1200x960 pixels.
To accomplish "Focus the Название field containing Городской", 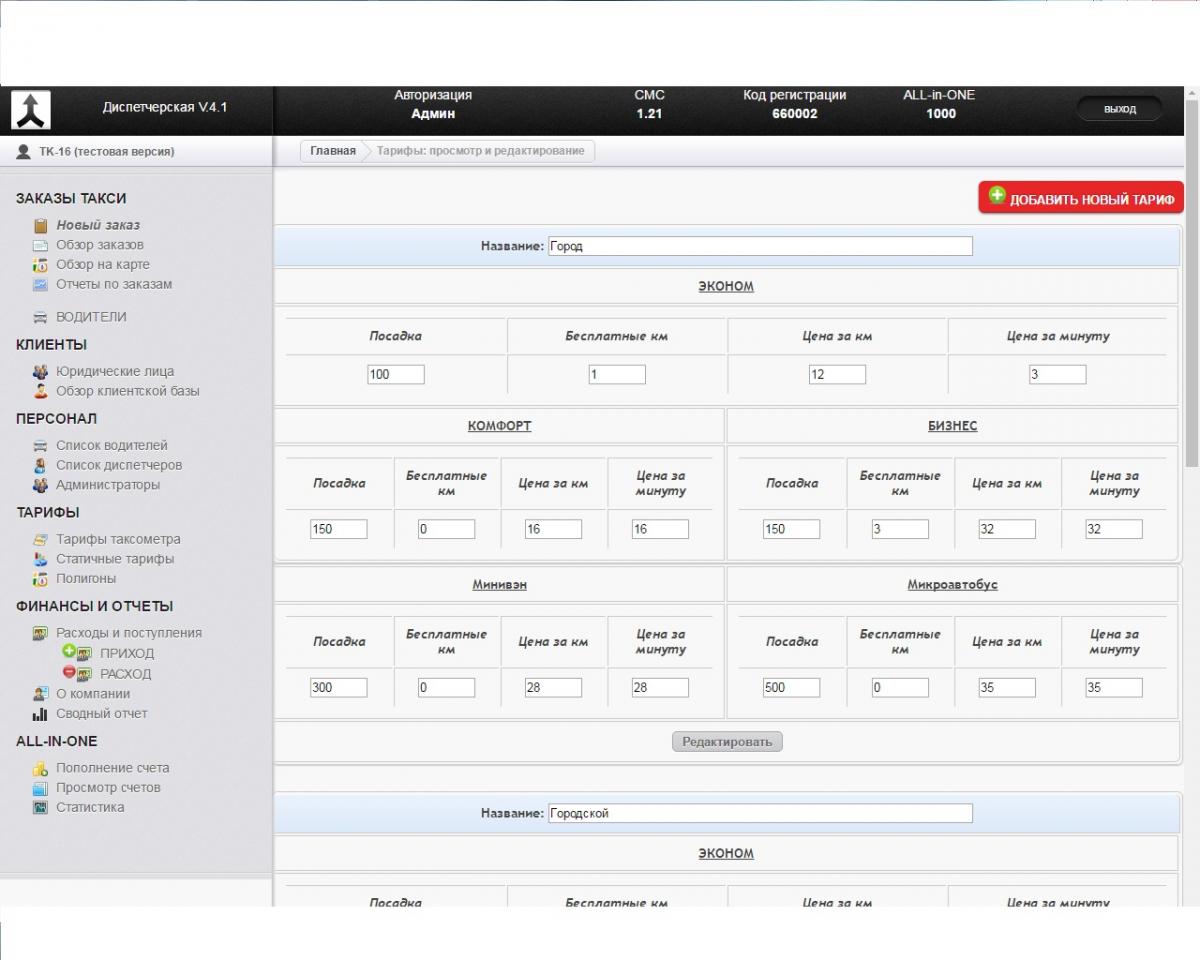I will (760, 813).
